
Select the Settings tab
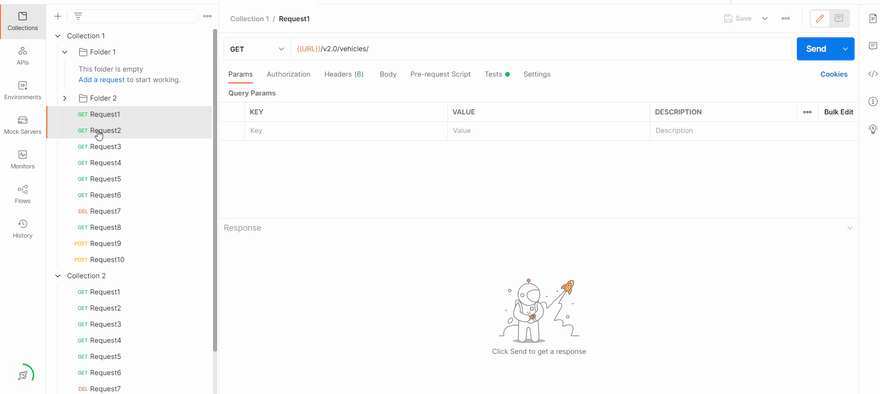[x=537, y=74]
